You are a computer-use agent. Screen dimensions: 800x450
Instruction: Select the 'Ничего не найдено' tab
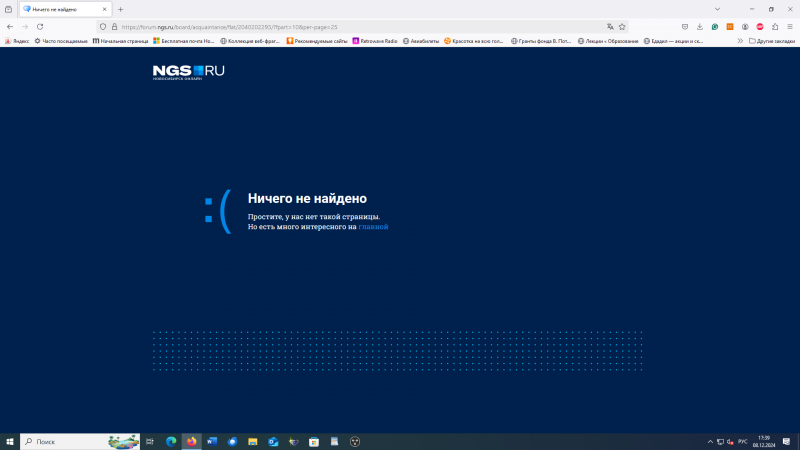(60, 9)
